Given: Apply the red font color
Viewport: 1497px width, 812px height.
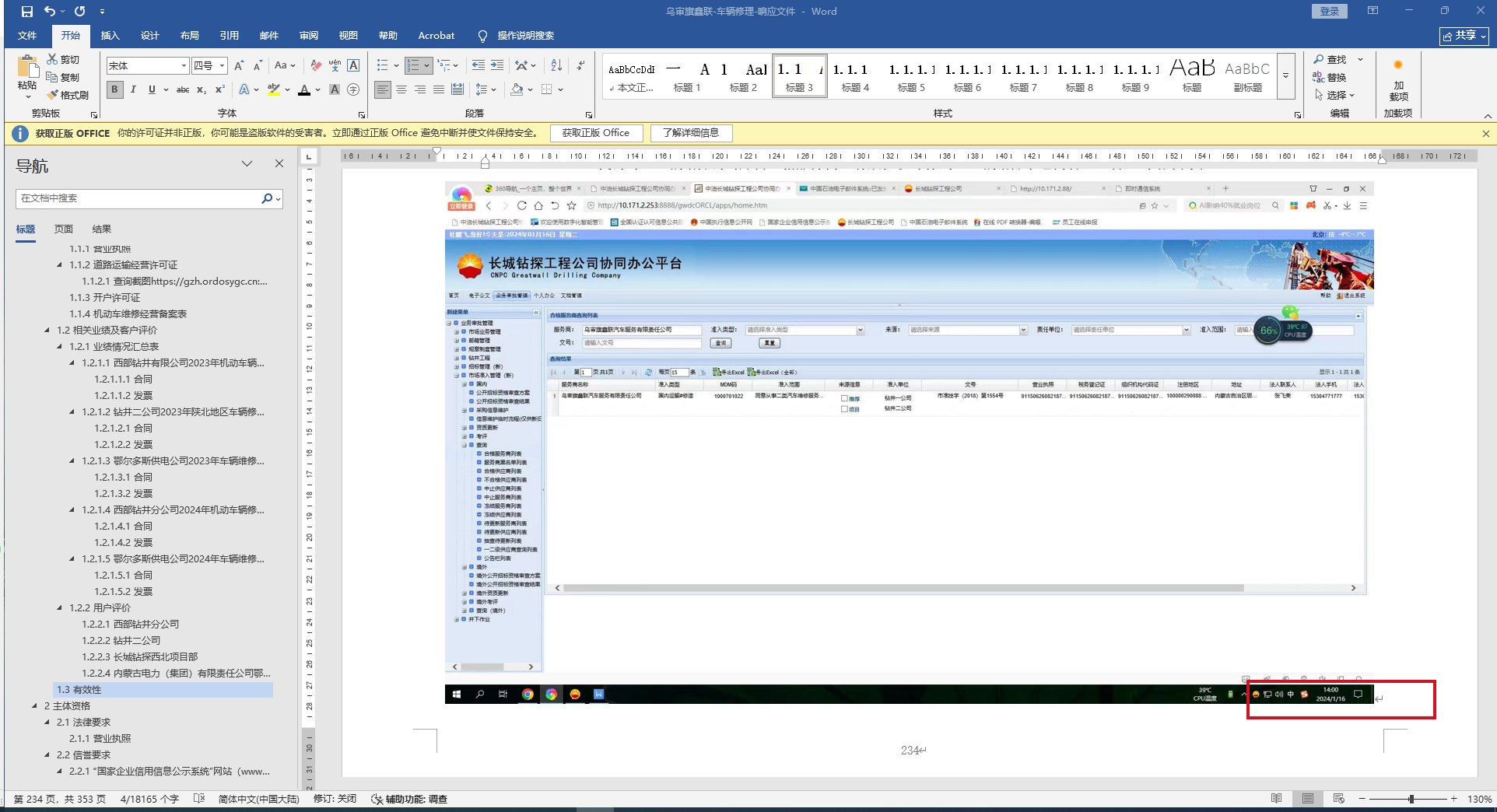Looking at the screenshot, I should (304, 89).
